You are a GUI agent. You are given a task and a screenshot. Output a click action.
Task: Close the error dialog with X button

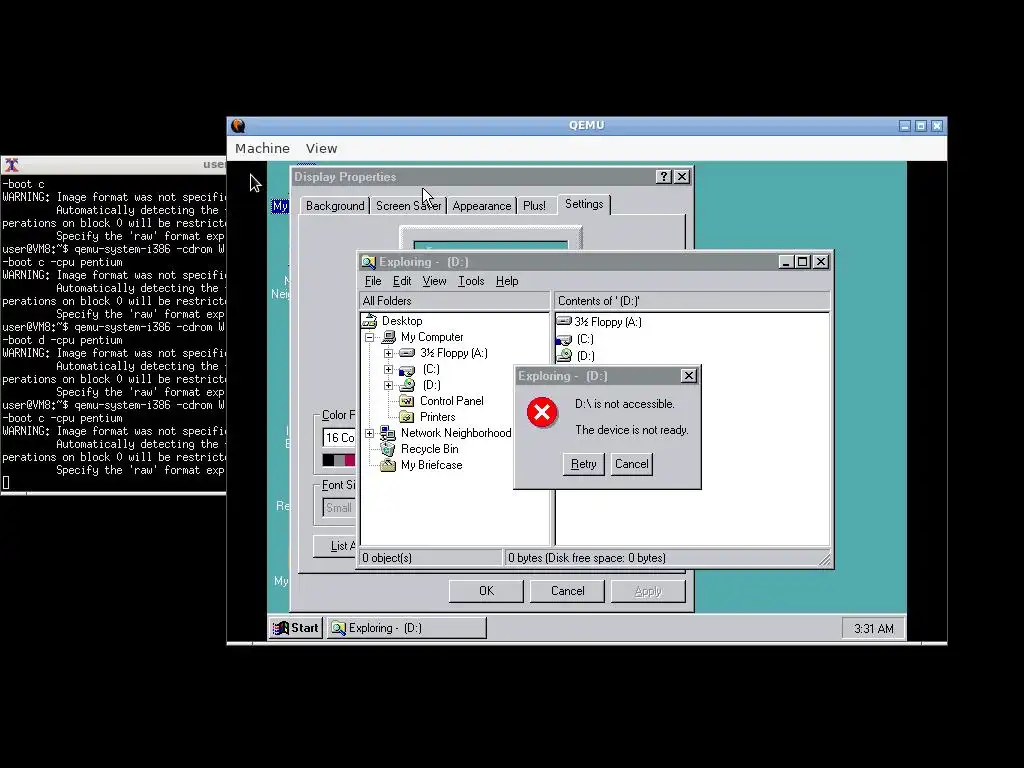tap(688, 376)
